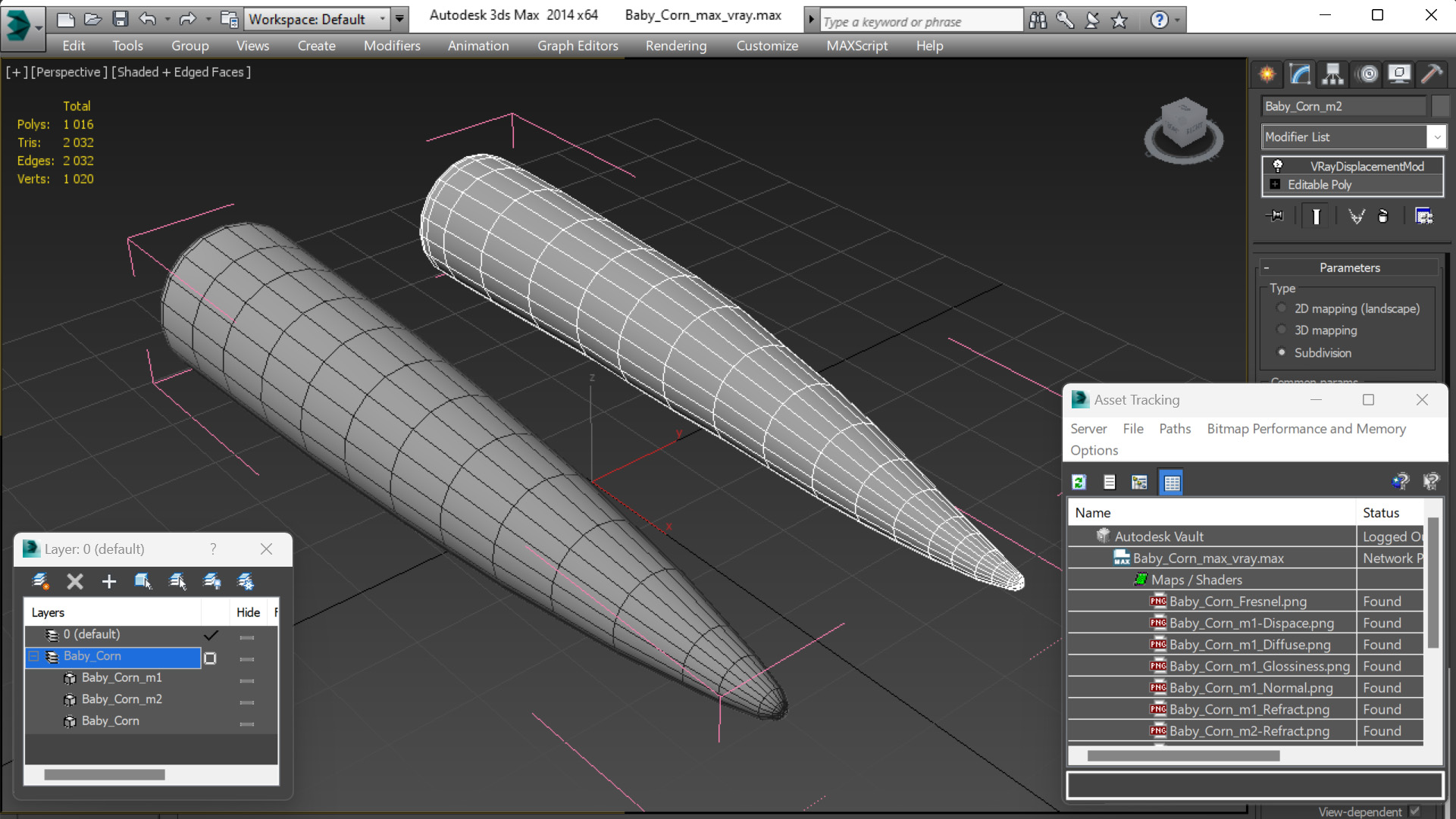The height and width of the screenshot is (819, 1456).
Task: Open the MAXScript menu
Action: (x=857, y=45)
